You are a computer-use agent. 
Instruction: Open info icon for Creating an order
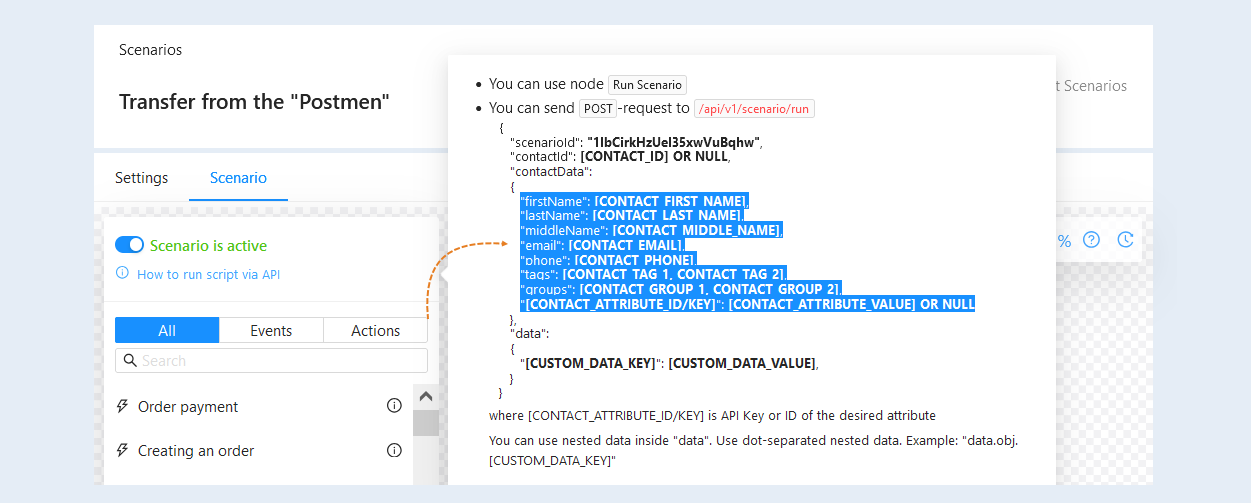[x=394, y=450]
